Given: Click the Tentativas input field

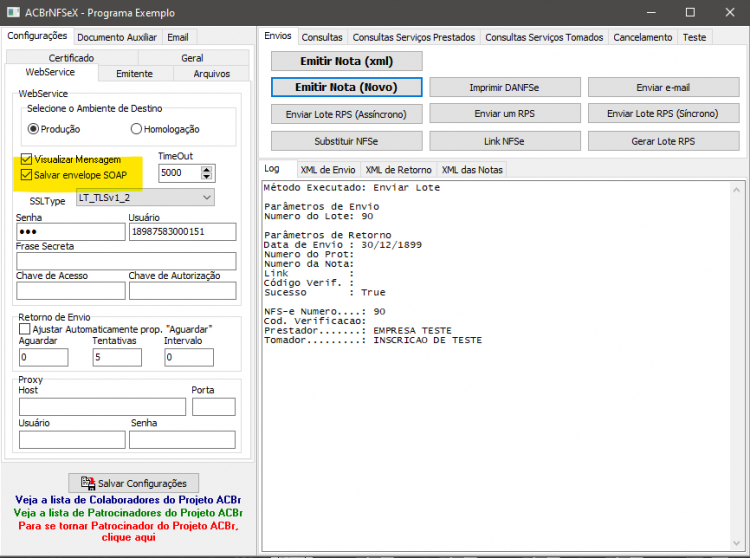Looking at the screenshot, I should pyautogui.click(x=117, y=357).
